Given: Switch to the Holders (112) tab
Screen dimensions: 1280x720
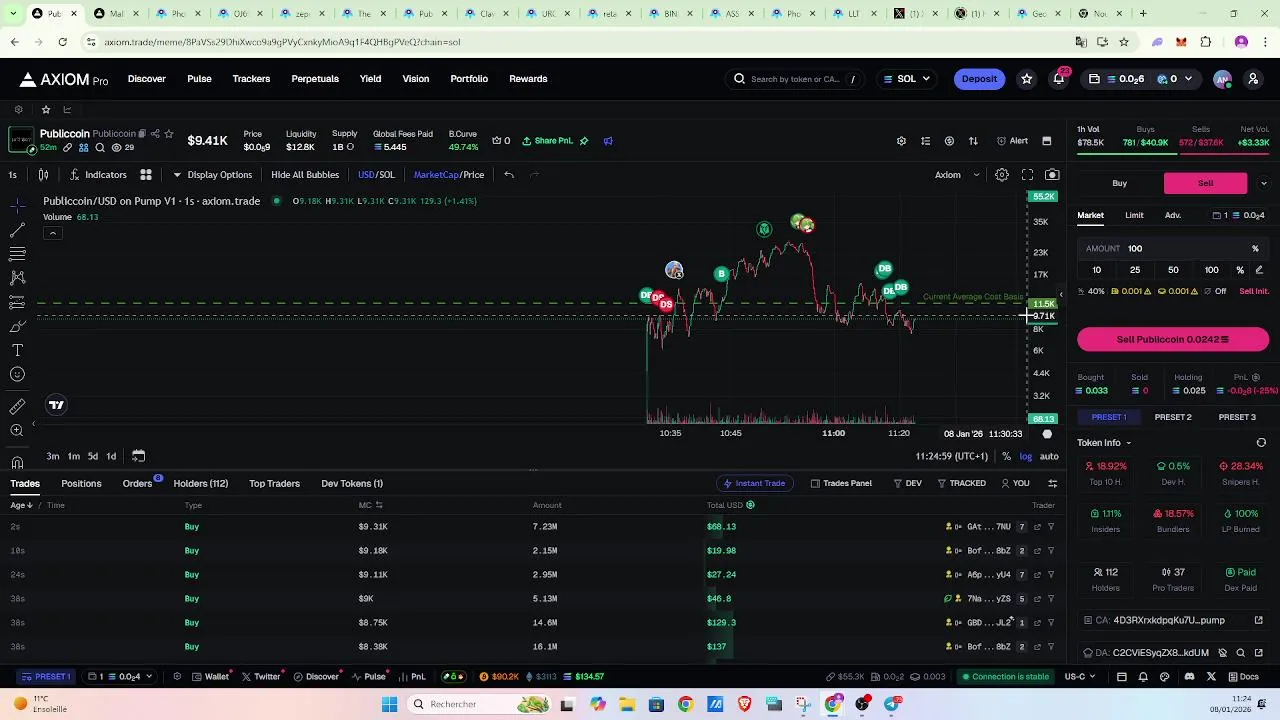Looking at the screenshot, I should click(201, 484).
